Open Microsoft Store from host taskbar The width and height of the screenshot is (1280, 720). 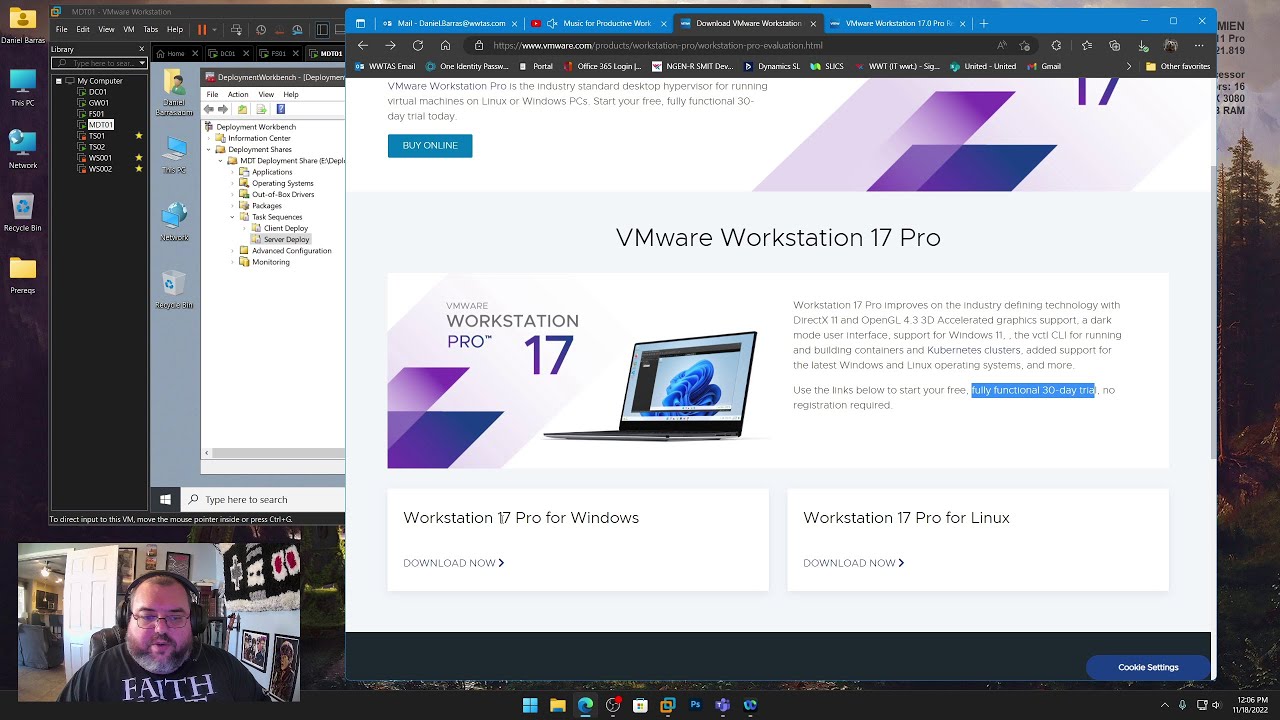(640, 705)
